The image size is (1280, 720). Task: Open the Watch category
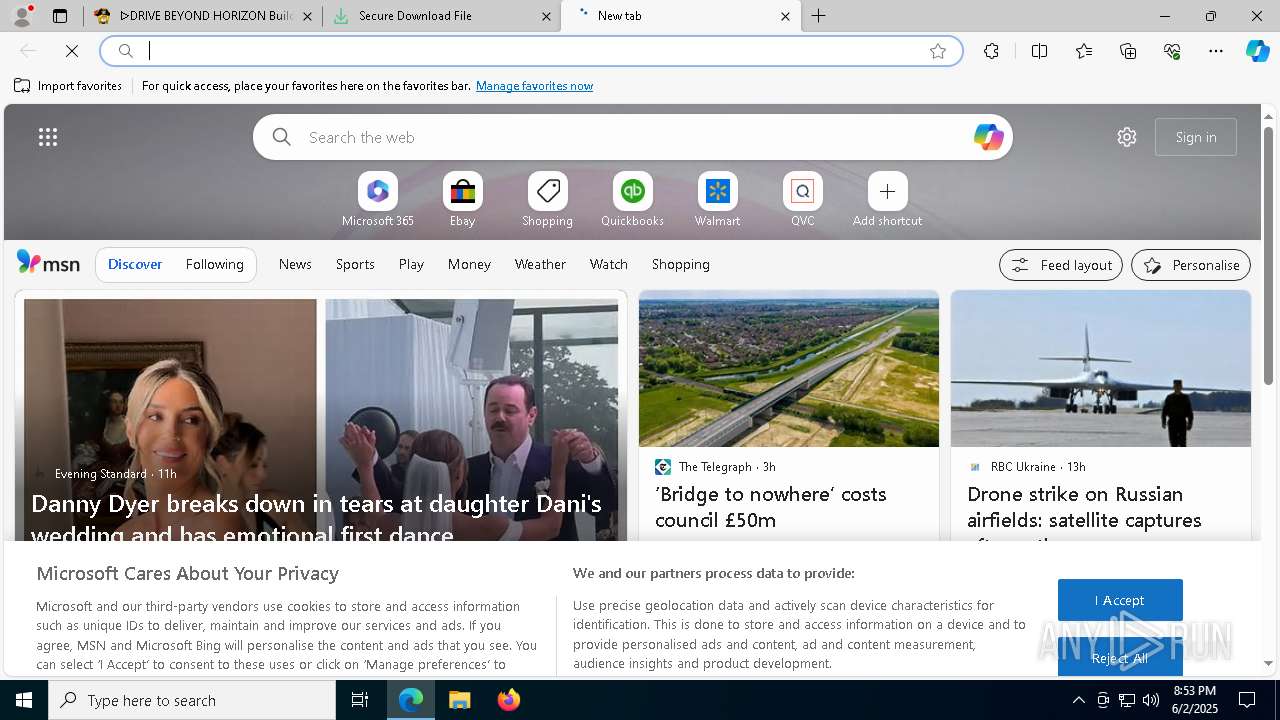(x=608, y=264)
